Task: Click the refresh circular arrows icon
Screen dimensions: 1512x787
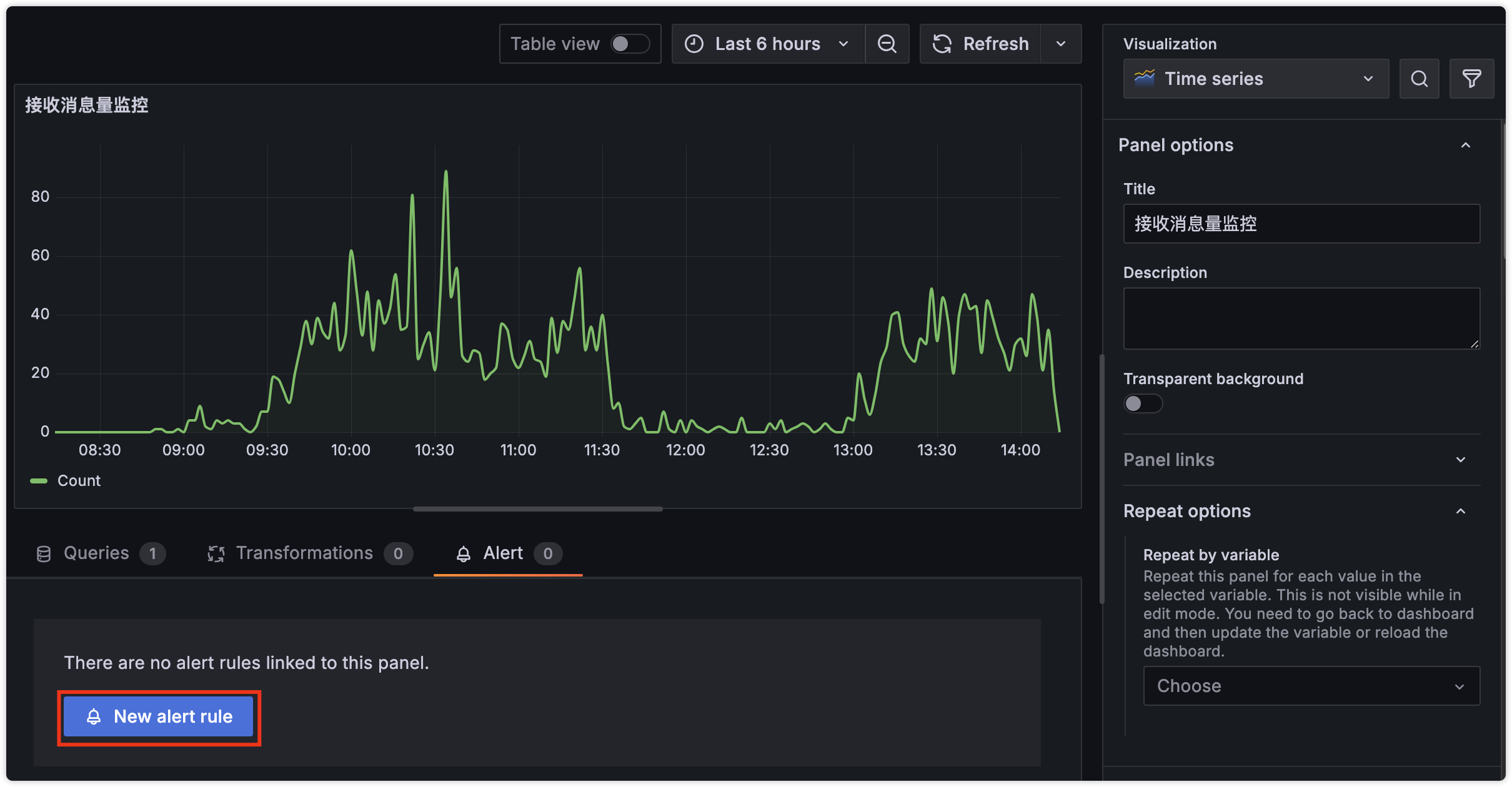Action: point(942,44)
